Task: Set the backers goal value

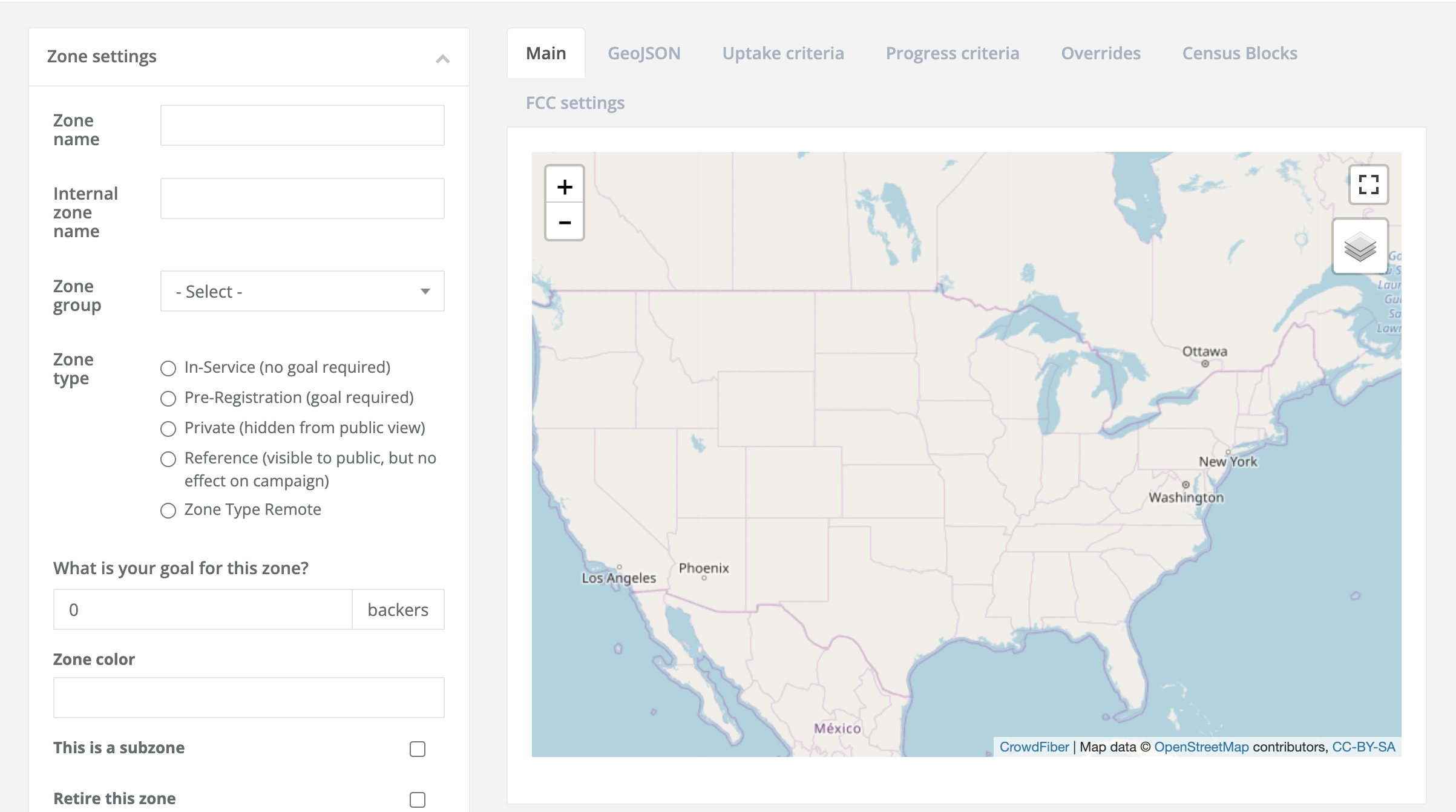Action: click(203, 609)
